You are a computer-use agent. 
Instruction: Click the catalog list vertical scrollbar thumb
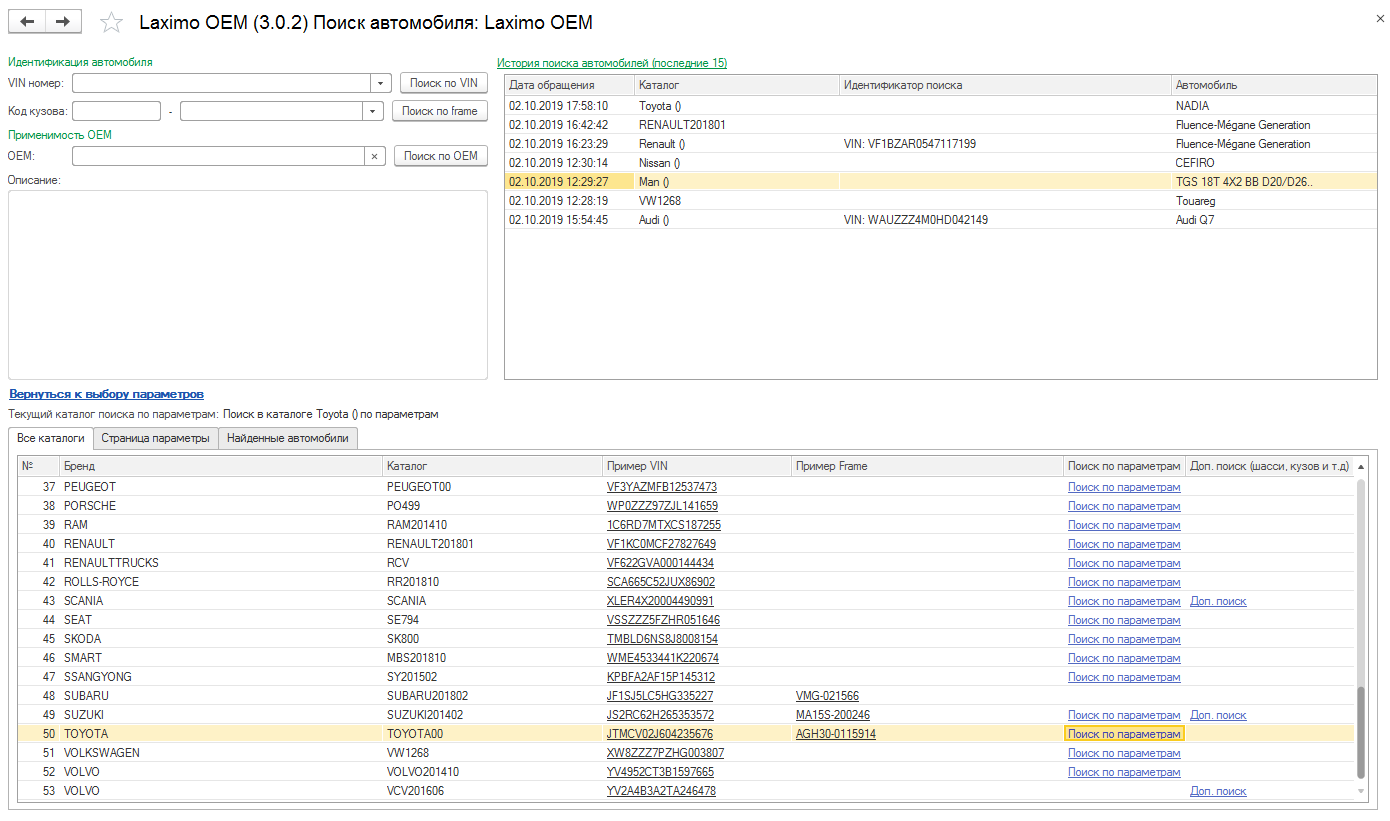coord(1360,732)
